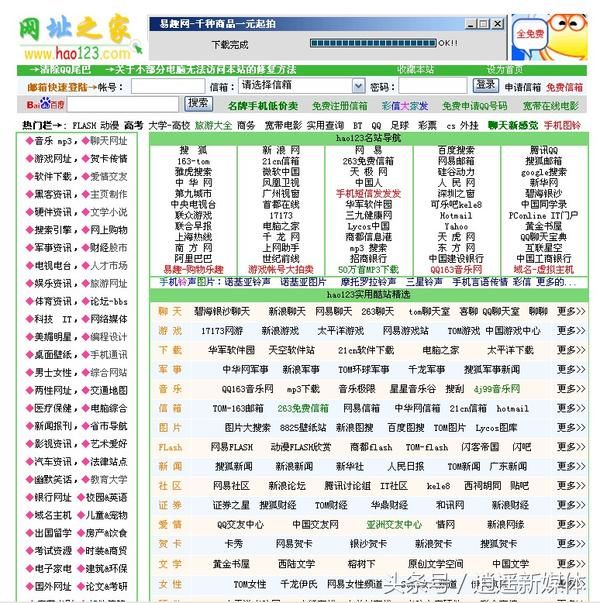Open 17173网游 in the games row
600x603 pixels.
tap(222, 330)
